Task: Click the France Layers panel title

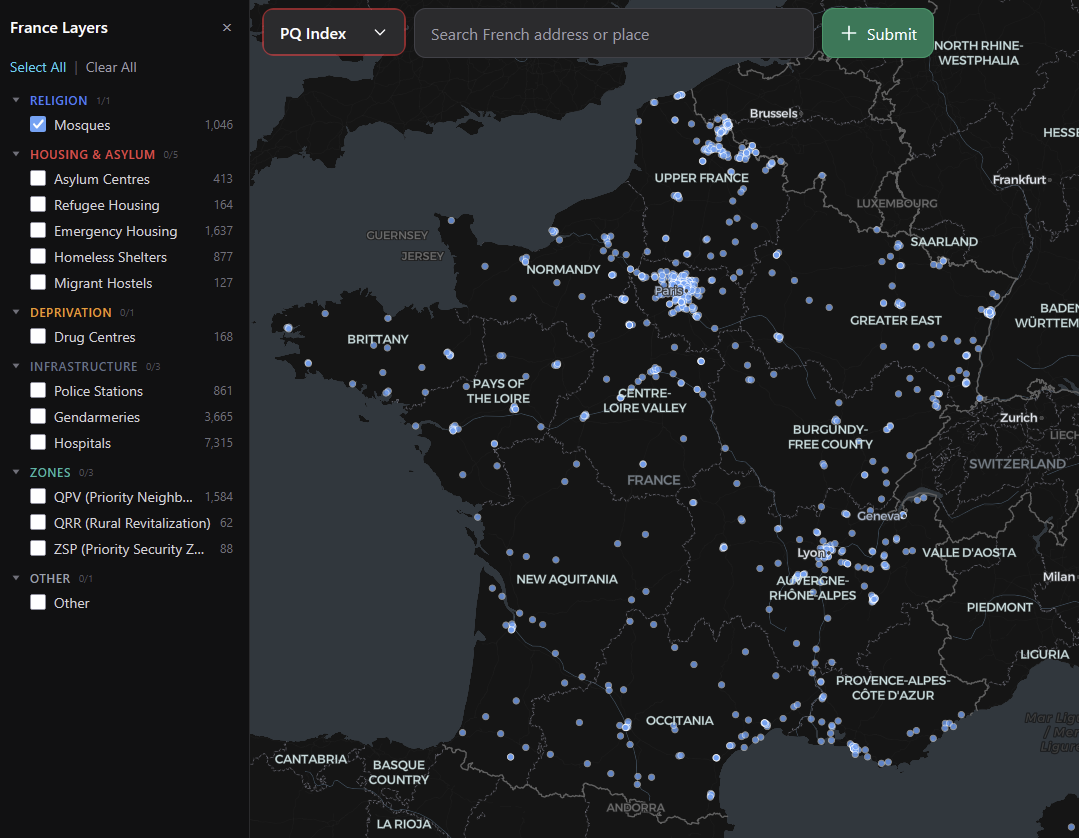Action: (x=59, y=28)
